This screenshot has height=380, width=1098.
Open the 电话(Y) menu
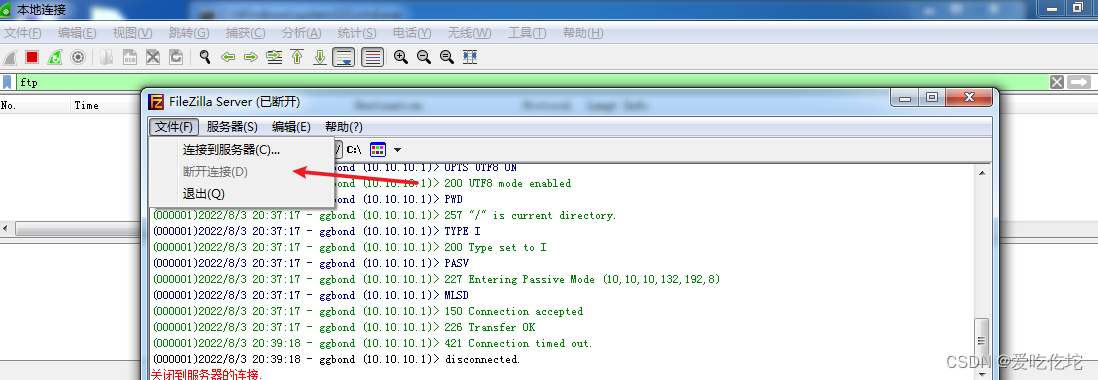click(412, 33)
